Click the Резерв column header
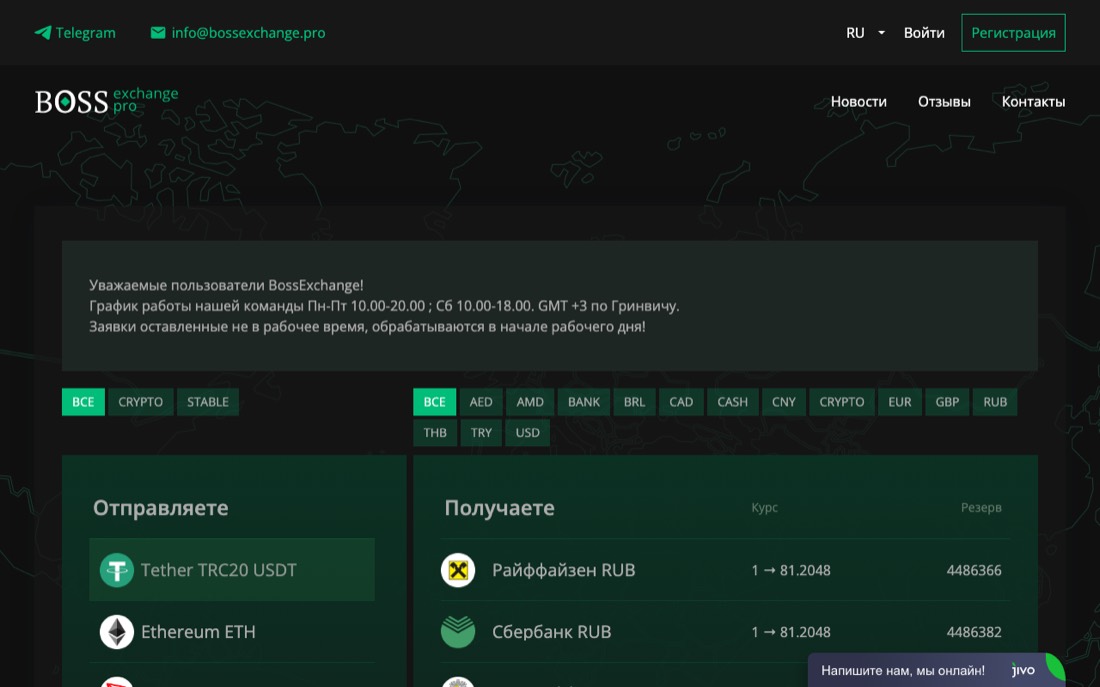 tap(981, 507)
